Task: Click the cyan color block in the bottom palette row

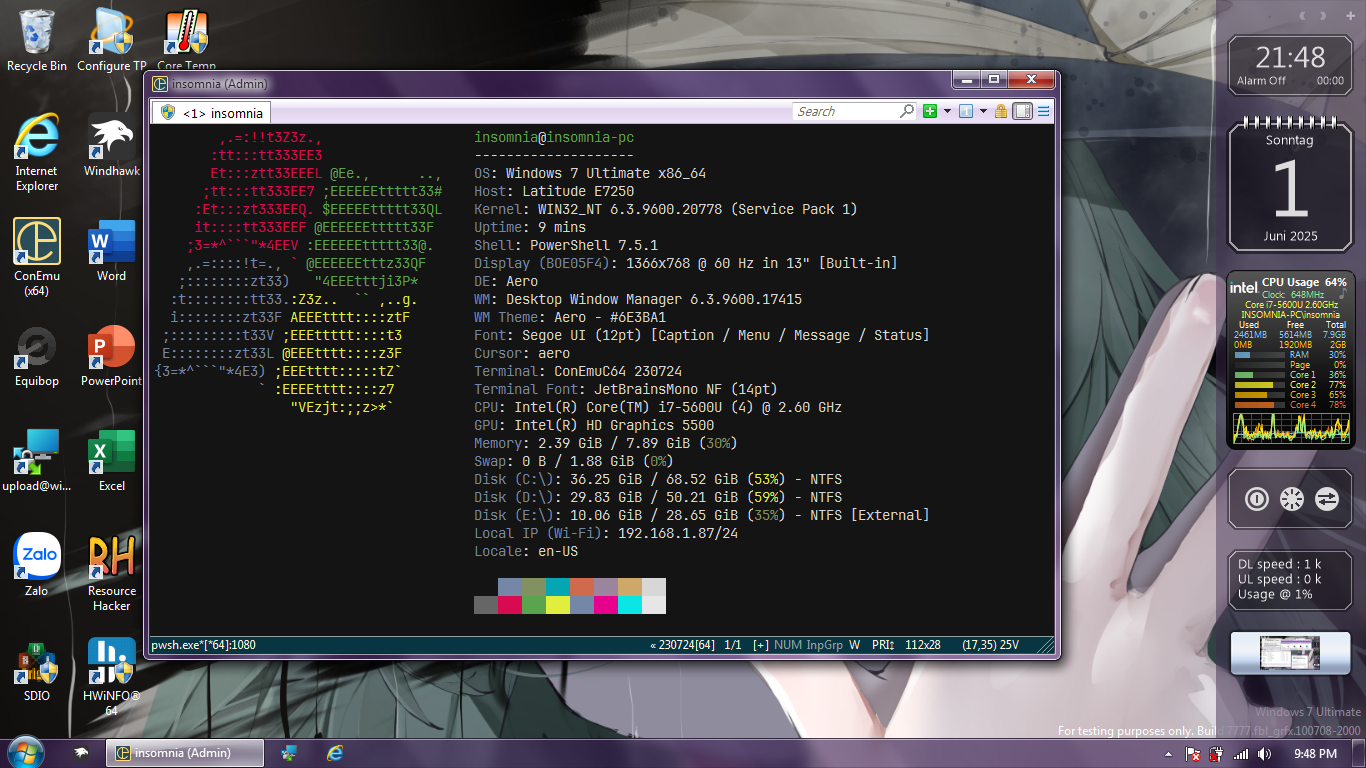Action: 630,605
